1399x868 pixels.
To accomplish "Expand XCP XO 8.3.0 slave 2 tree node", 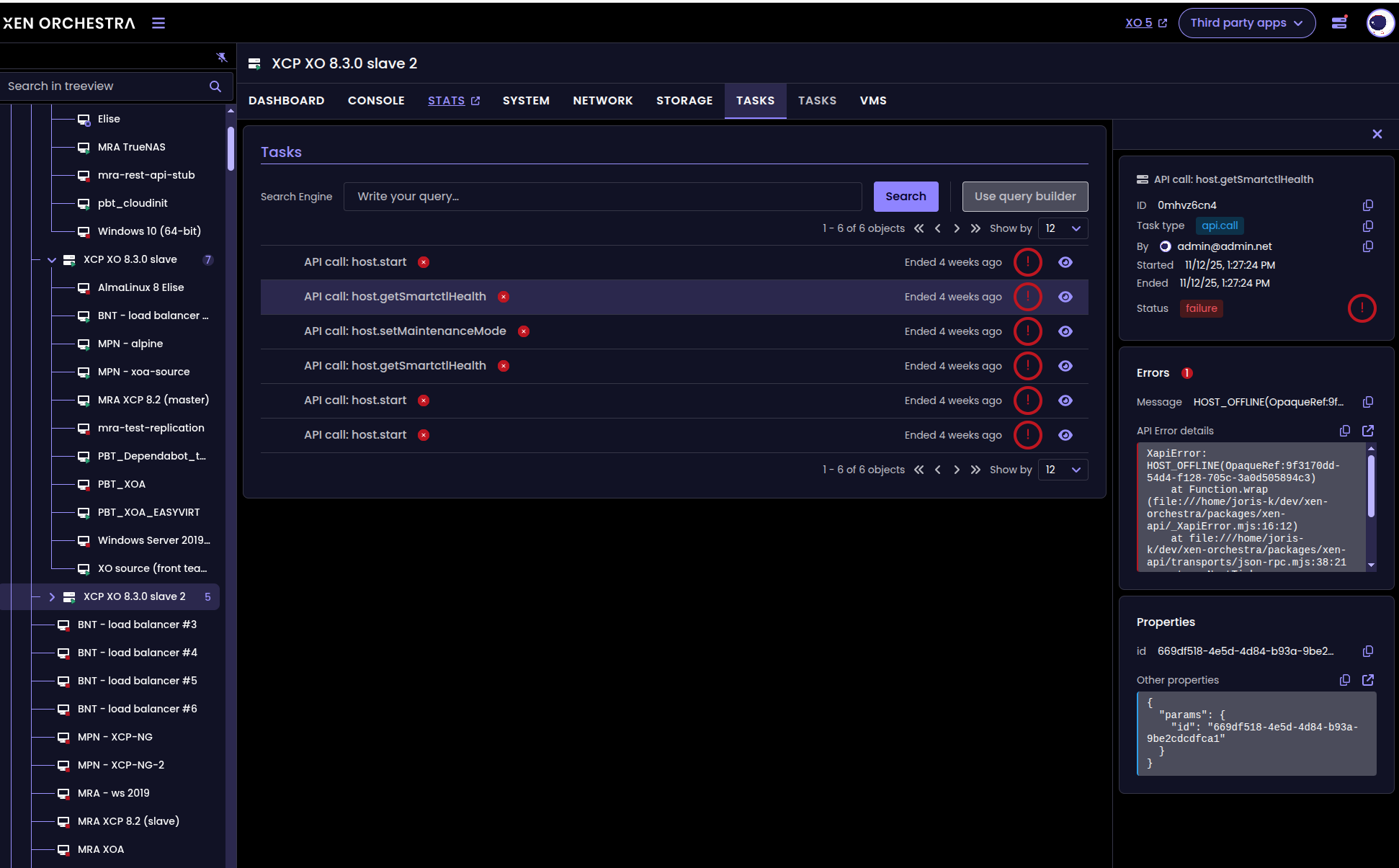I will coord(52,597).
